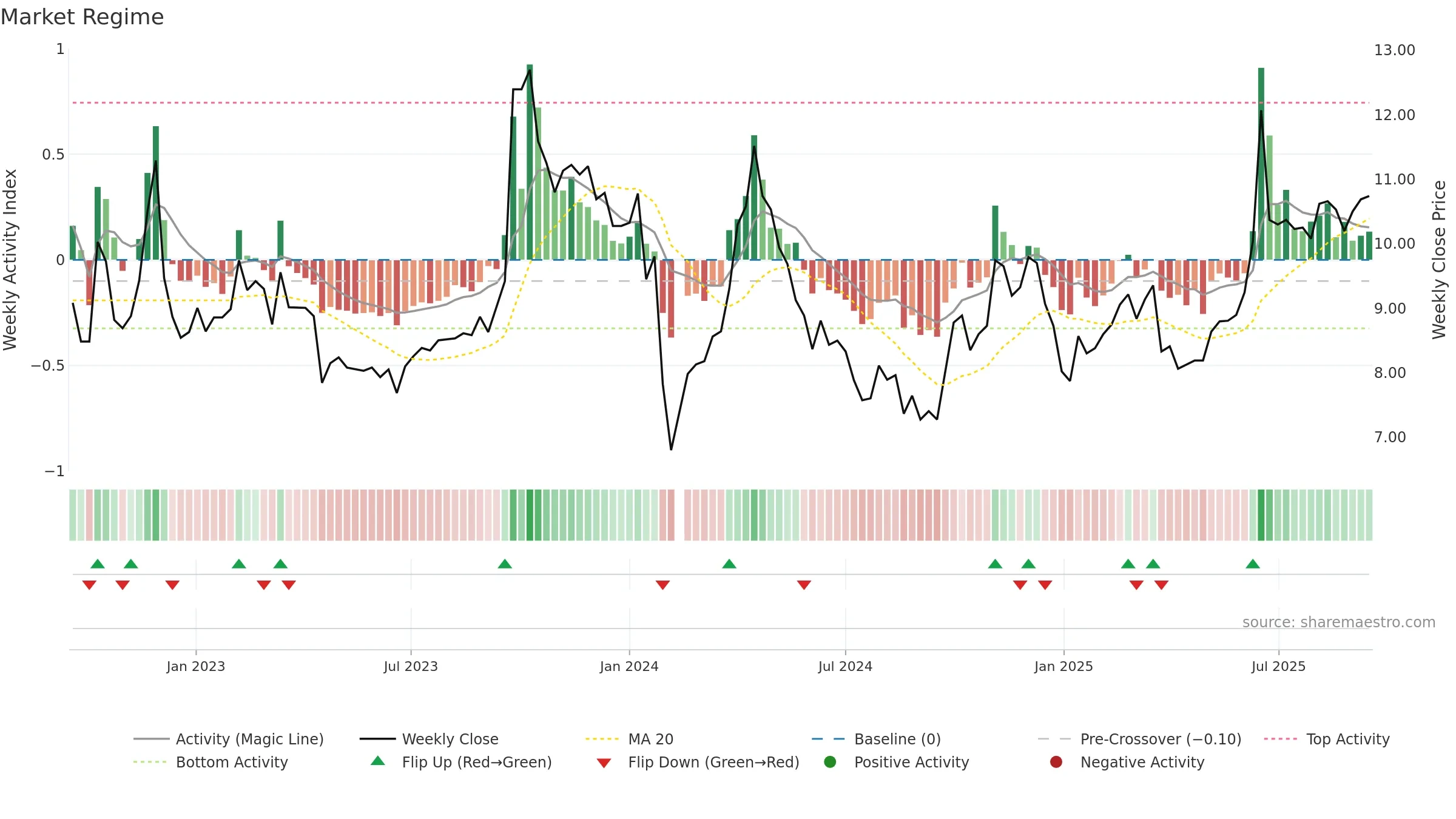
Task: Click the source: sharemaestro.com credit
Action: [1339, 622]
